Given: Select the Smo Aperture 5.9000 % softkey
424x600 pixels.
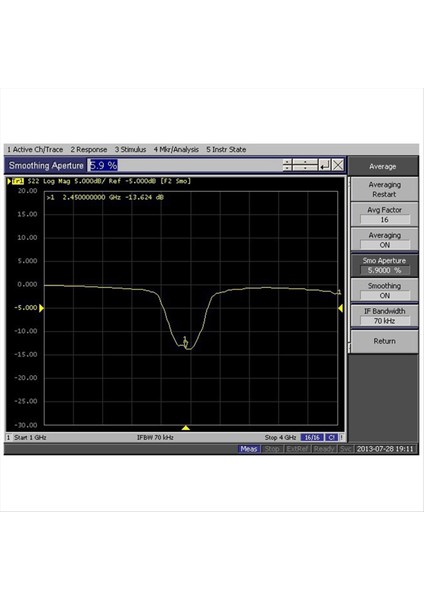Looking at the screenshot, I should pos(384,265).
